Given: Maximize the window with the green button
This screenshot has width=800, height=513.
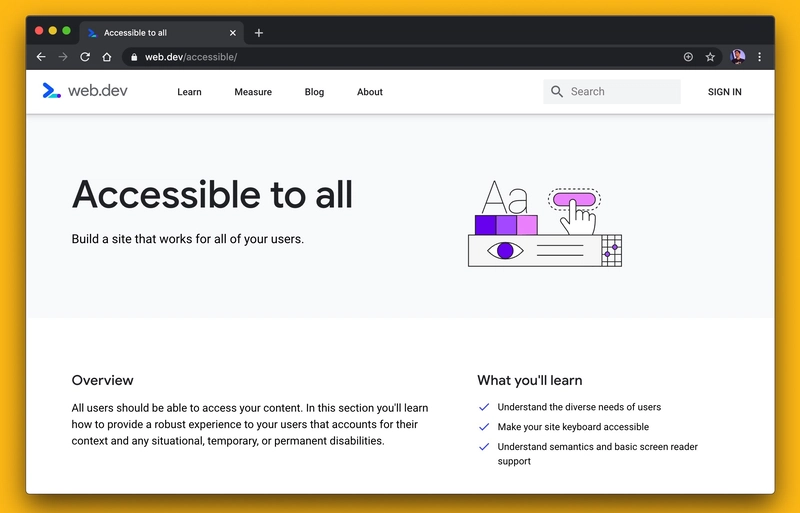Looking at the screenshot, I should coord(66,31).
